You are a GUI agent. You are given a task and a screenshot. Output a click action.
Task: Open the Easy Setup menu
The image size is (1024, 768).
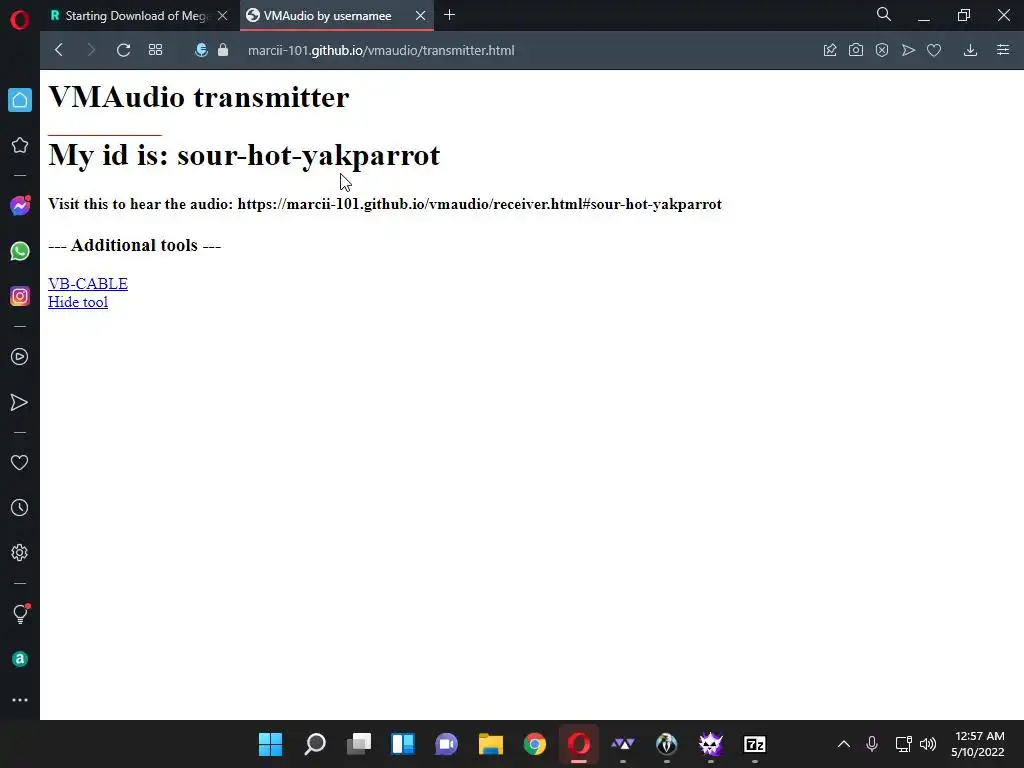pos(1003,50)
